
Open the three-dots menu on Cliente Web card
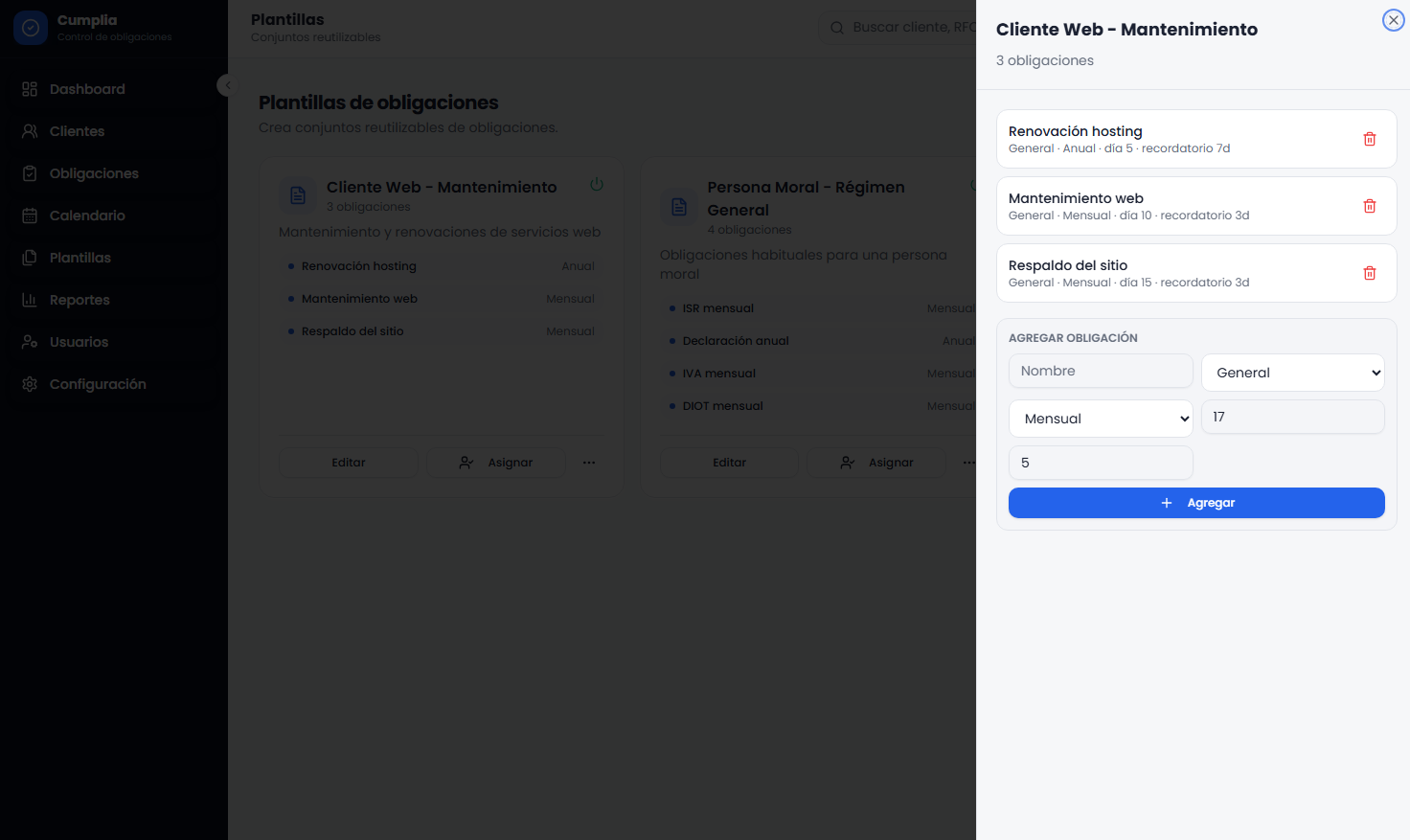pos(589,463)
